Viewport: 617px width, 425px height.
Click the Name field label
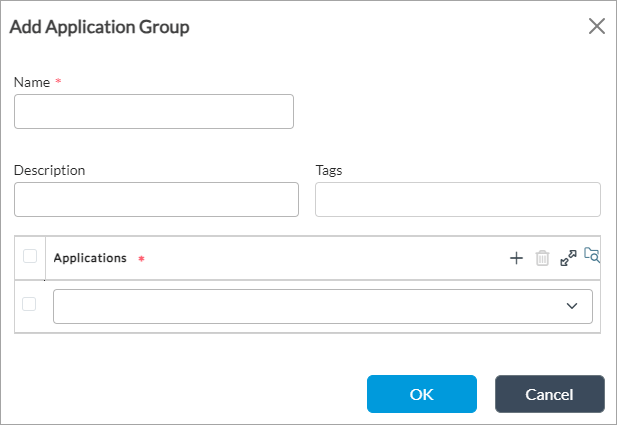[x=32, y=82]
